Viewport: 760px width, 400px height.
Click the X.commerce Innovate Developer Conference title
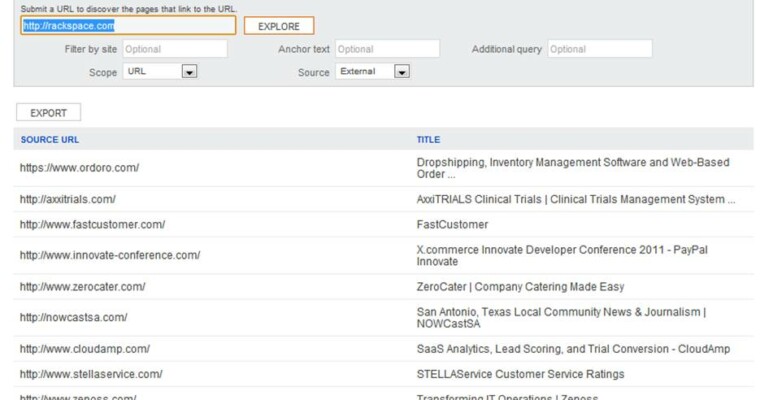(x=562, y=256)
